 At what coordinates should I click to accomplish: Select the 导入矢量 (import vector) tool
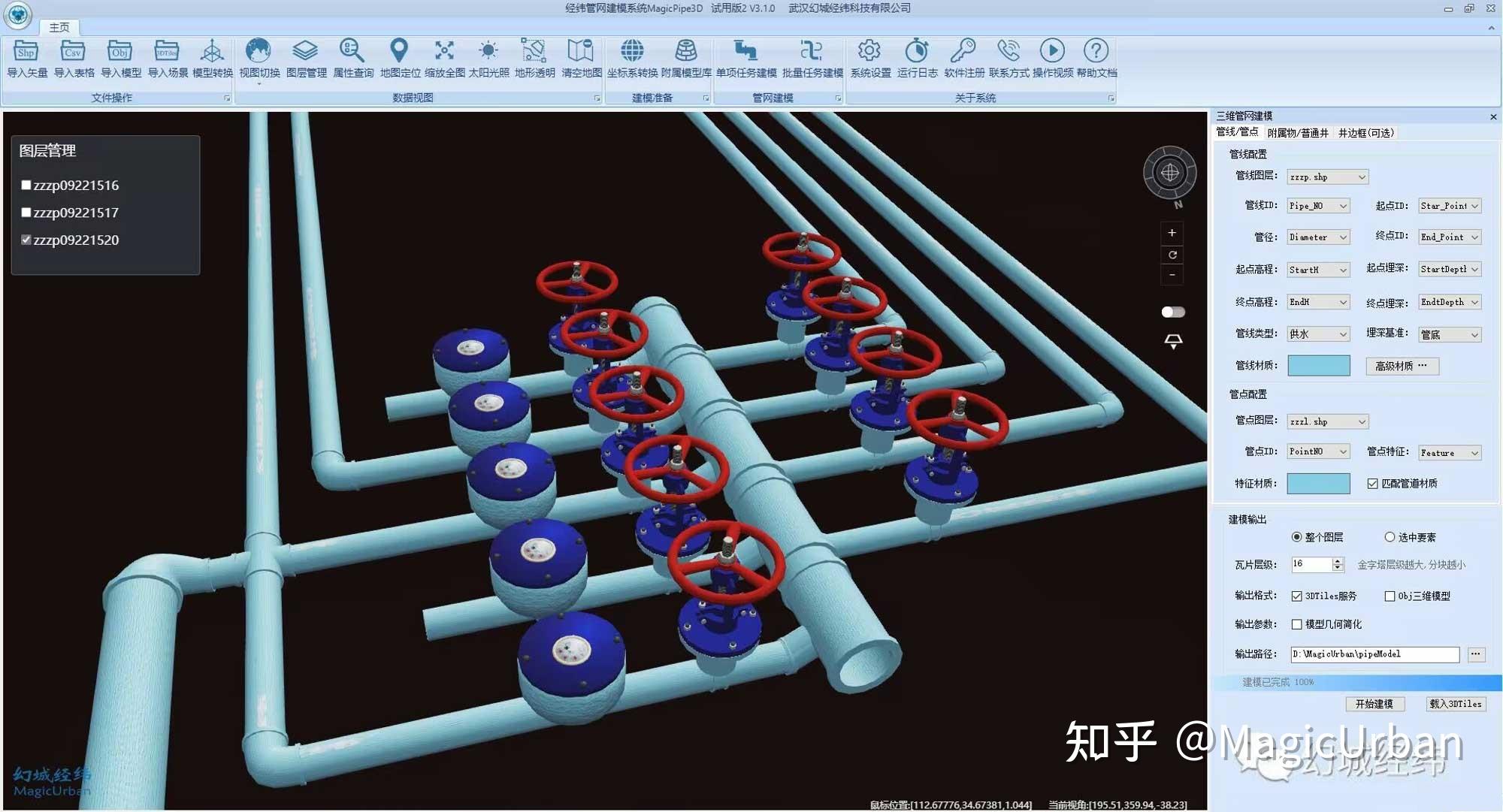(x=27, y=60)
